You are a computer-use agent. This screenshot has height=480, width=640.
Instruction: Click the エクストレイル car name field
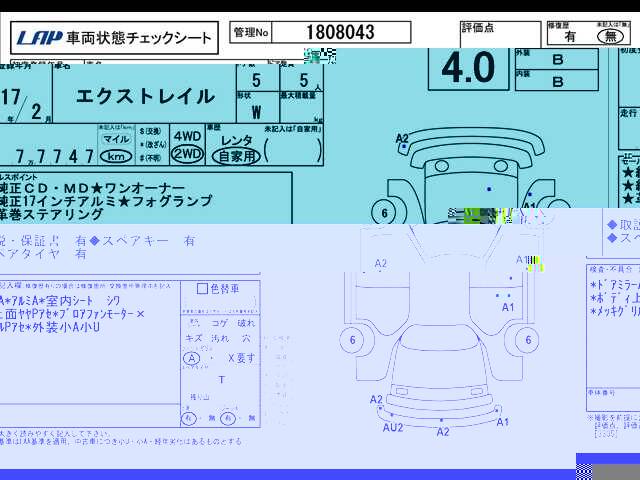click(x=144, y=96)
